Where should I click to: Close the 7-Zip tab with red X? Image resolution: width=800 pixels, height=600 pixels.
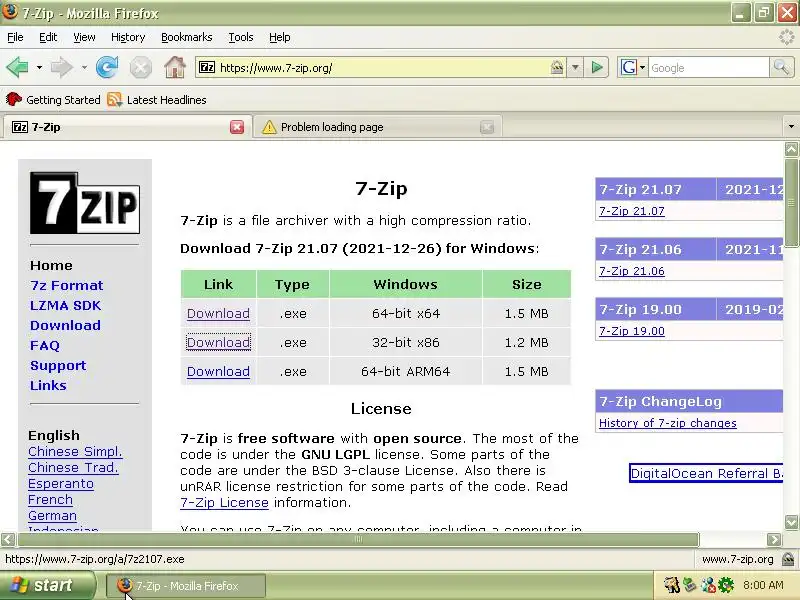pyautogui.click(x=237, y=127)
